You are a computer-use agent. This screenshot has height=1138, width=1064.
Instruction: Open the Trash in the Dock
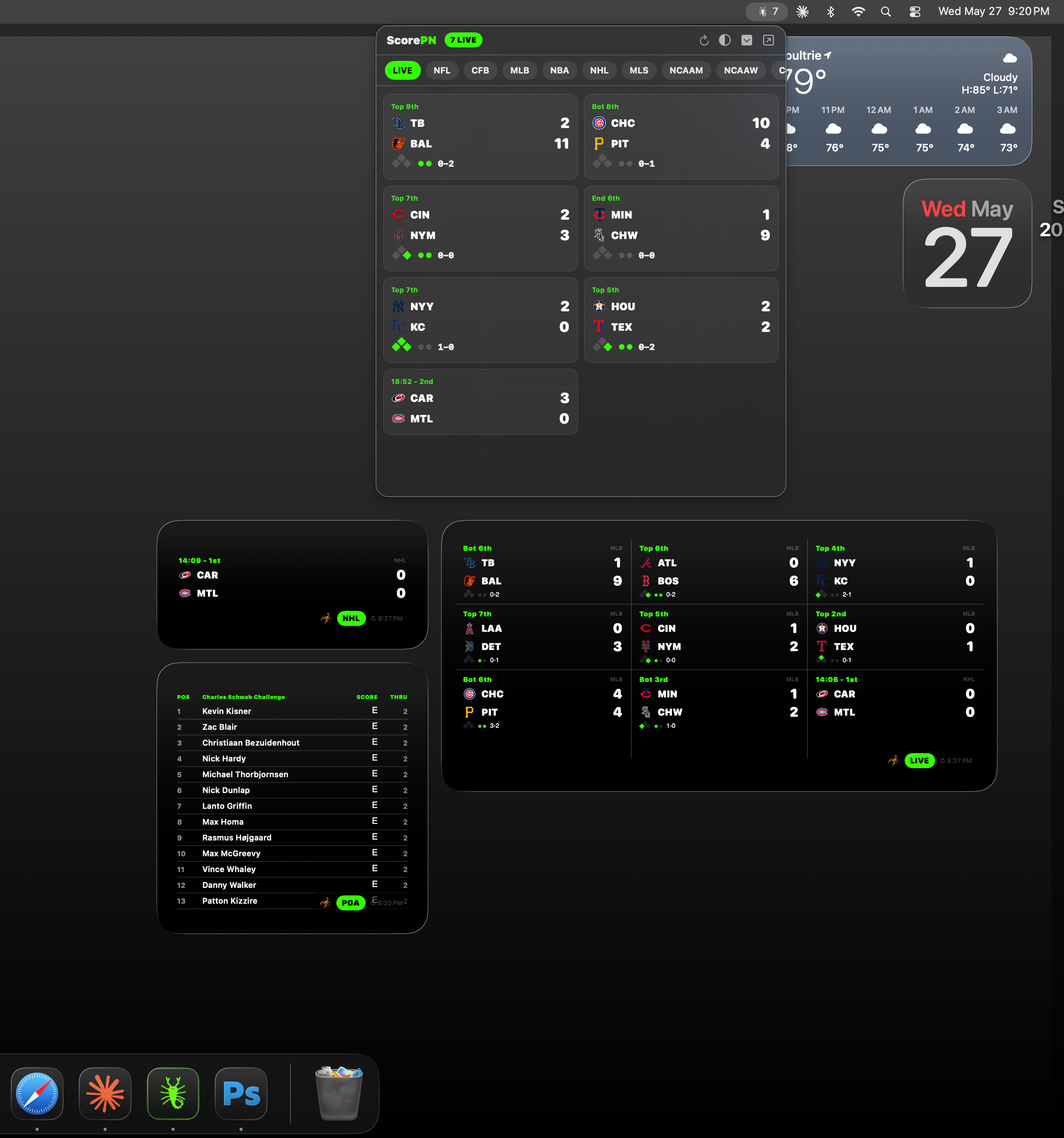(x=339, y=1093)
